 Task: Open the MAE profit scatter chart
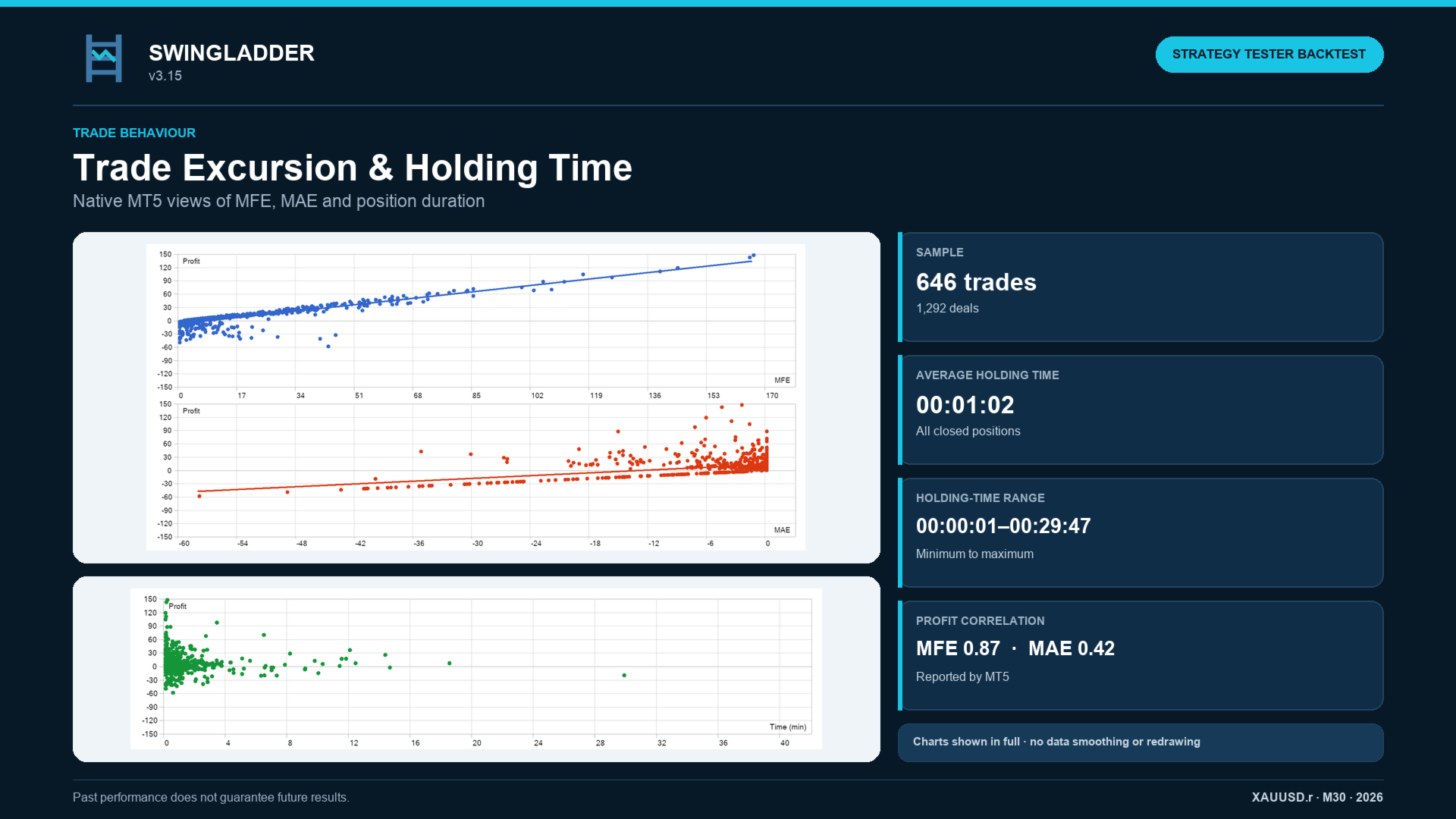(x=475, y=474)
